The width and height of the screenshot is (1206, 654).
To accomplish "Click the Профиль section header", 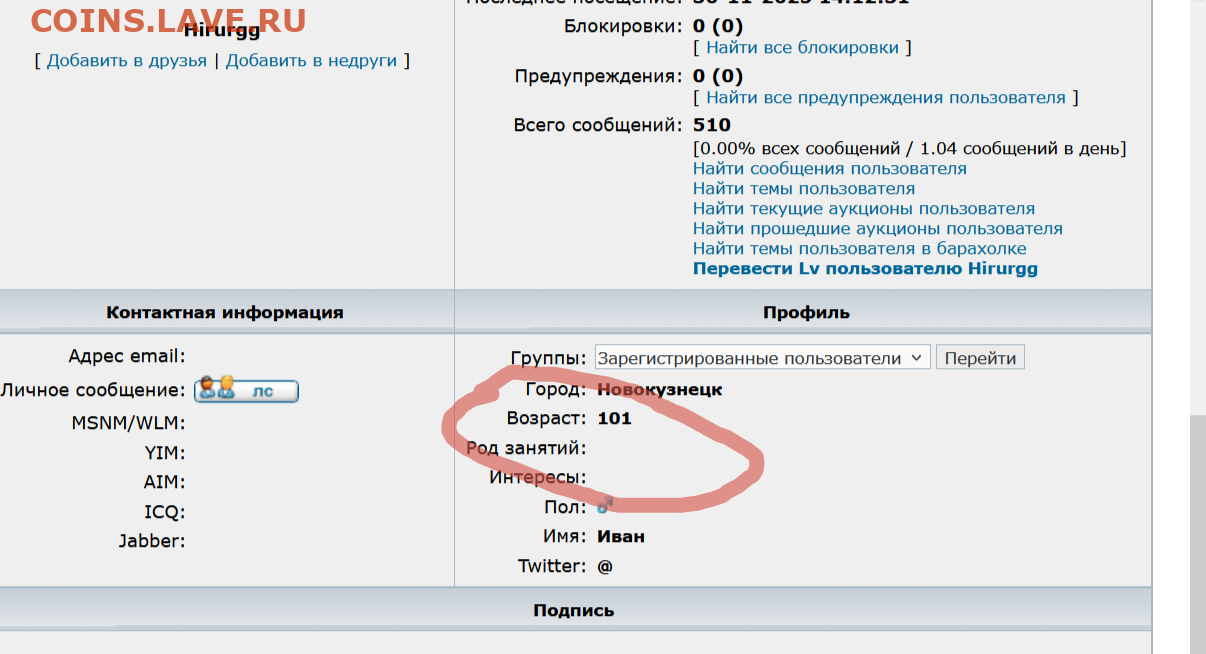I will pos(805,312).
